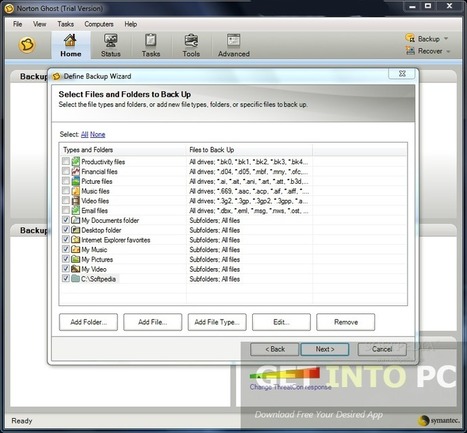Open the Help menu
Image resolution: width=467 pixels, height=433 pixels.
coord(131,24)
